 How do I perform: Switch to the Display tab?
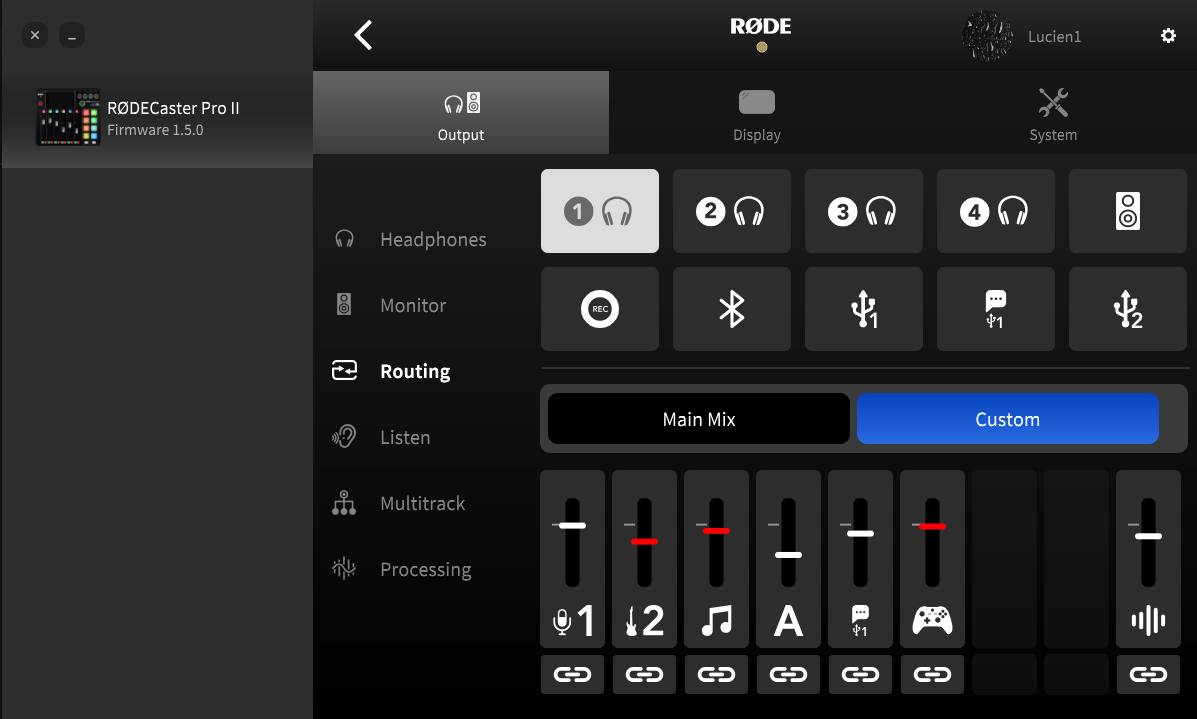pyautogui.click(x=757, y=113)
